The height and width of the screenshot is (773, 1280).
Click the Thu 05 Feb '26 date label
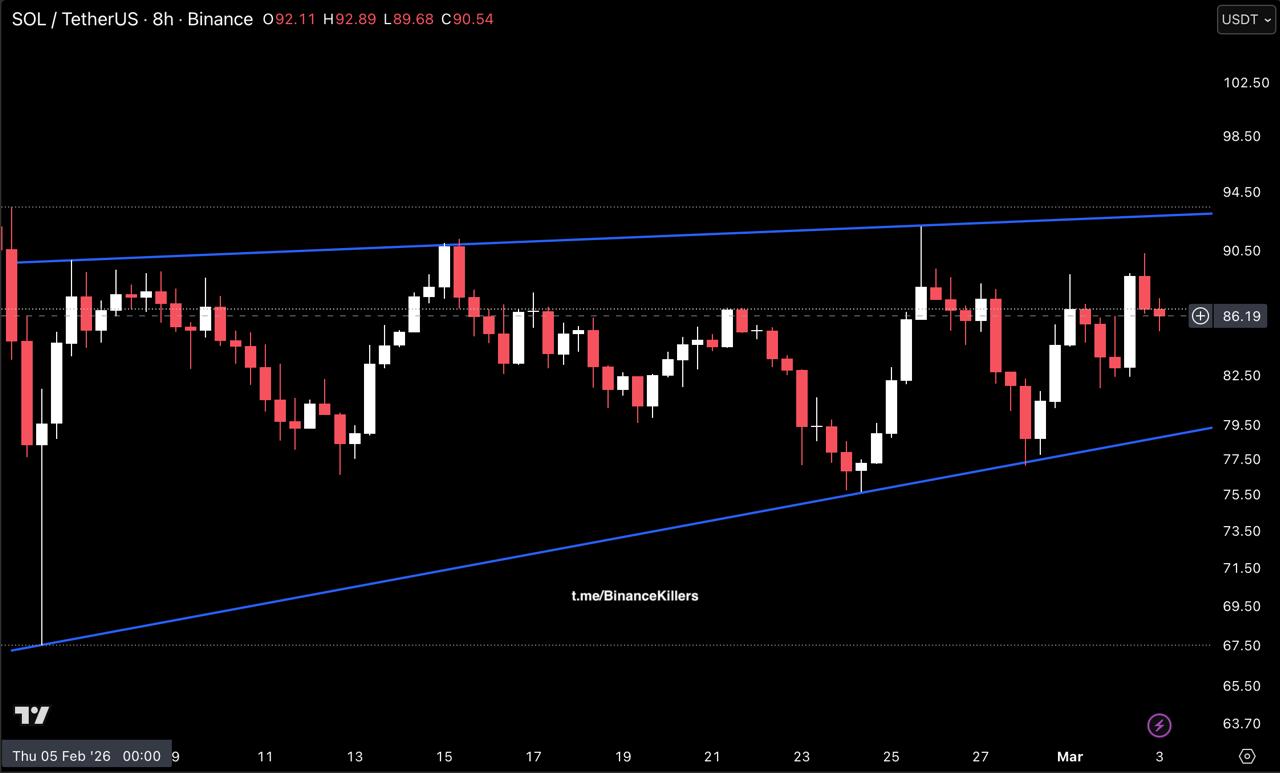(86, 756)
